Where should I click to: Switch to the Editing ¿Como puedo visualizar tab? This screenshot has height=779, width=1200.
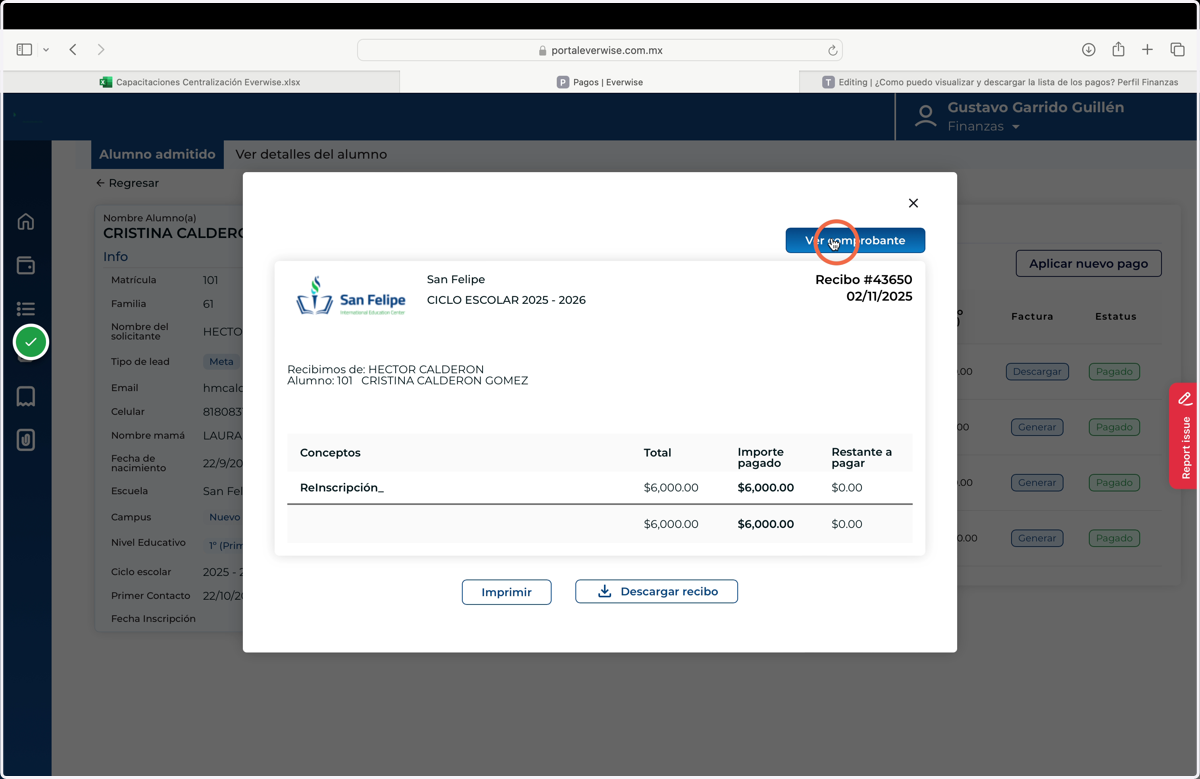click(x=999, y=82)
